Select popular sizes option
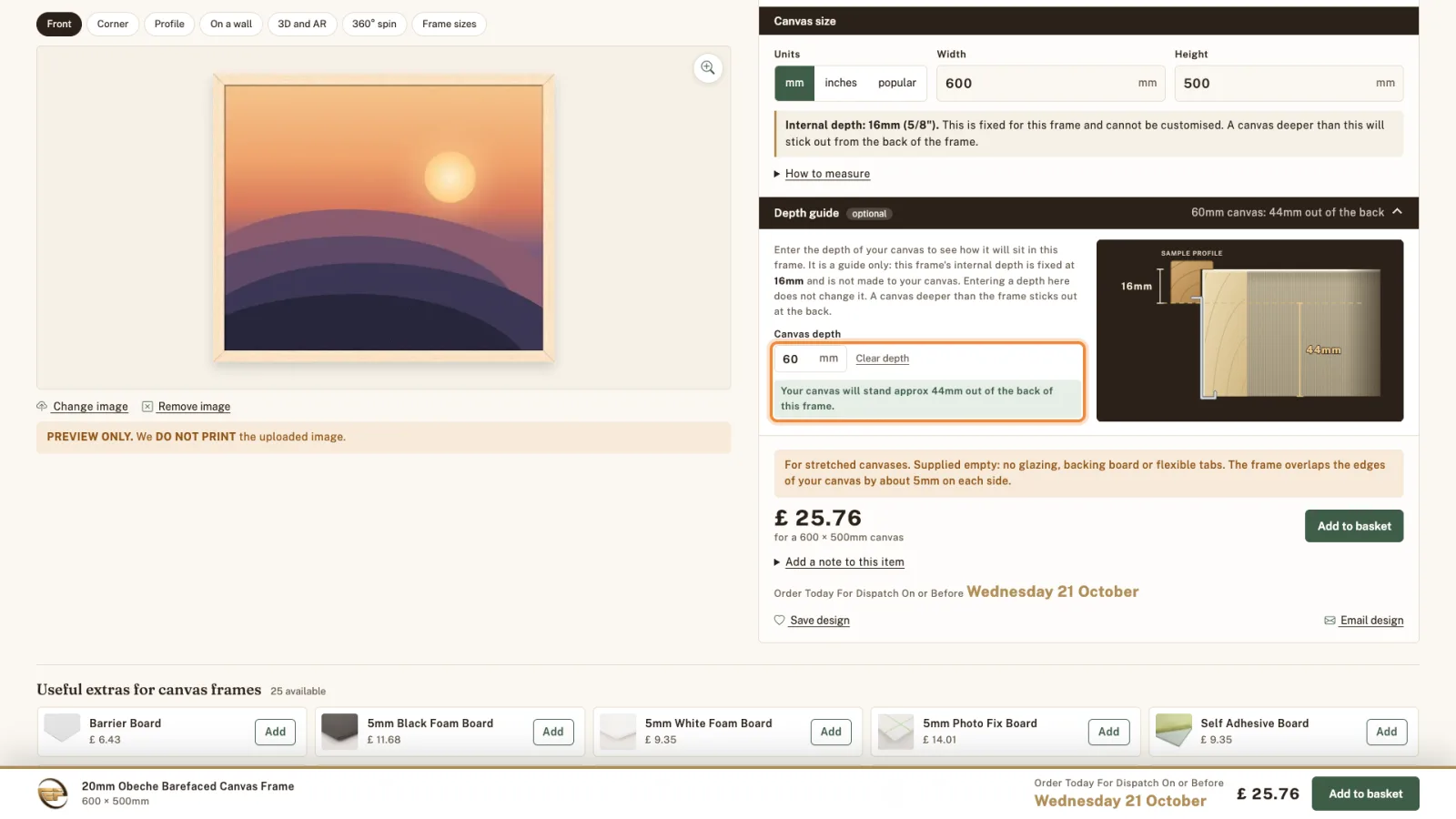1456x819 pixels. coord(897,83)
